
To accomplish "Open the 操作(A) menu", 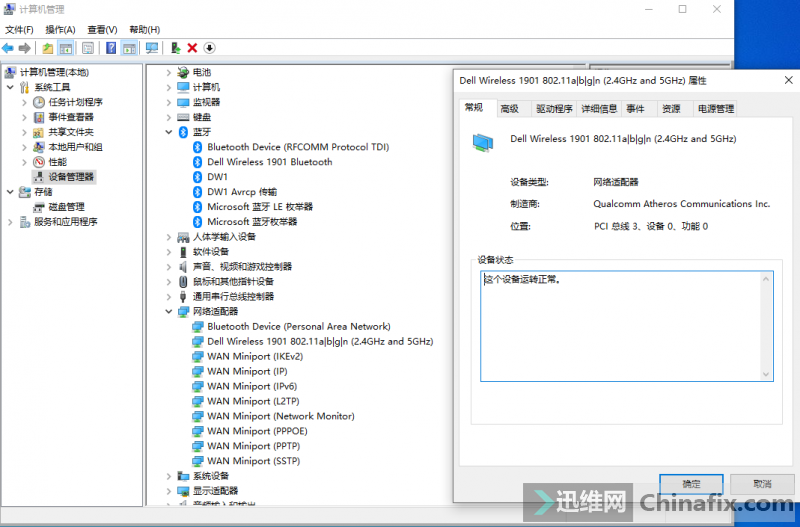I will [x=60, y=30].
